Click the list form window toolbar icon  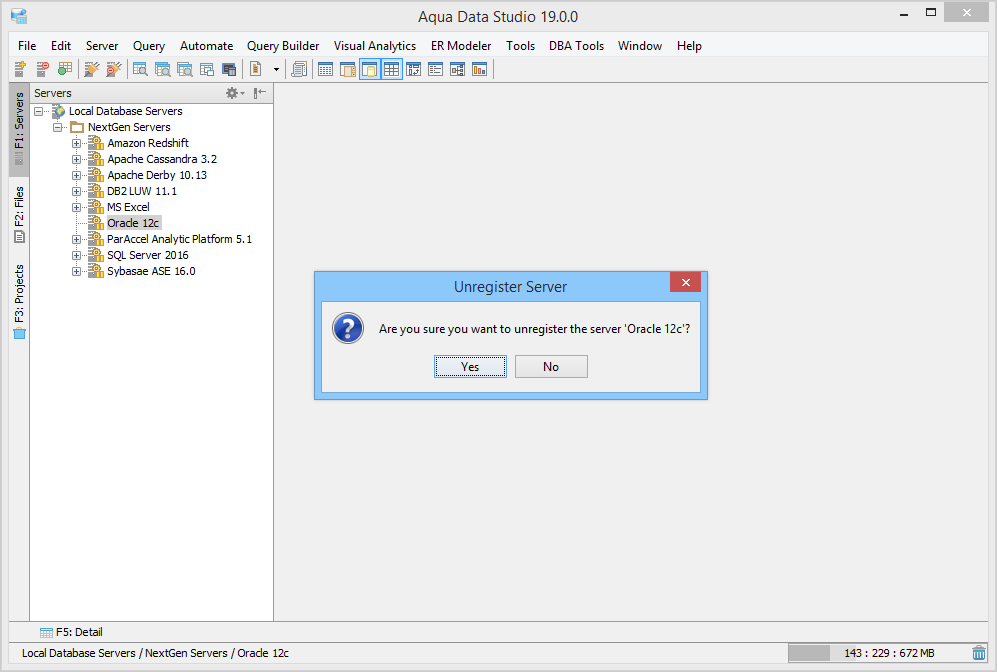click(436, 69)
